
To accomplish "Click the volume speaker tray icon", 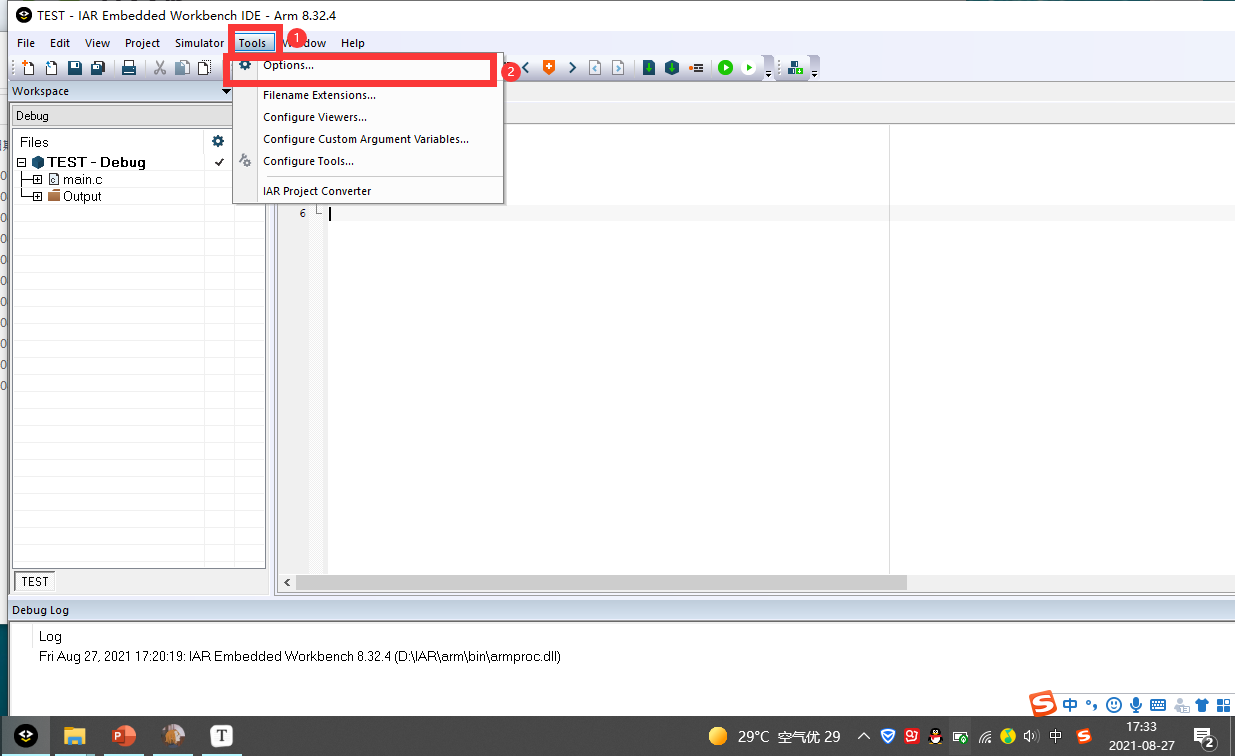I will [x=1032, y=737].
